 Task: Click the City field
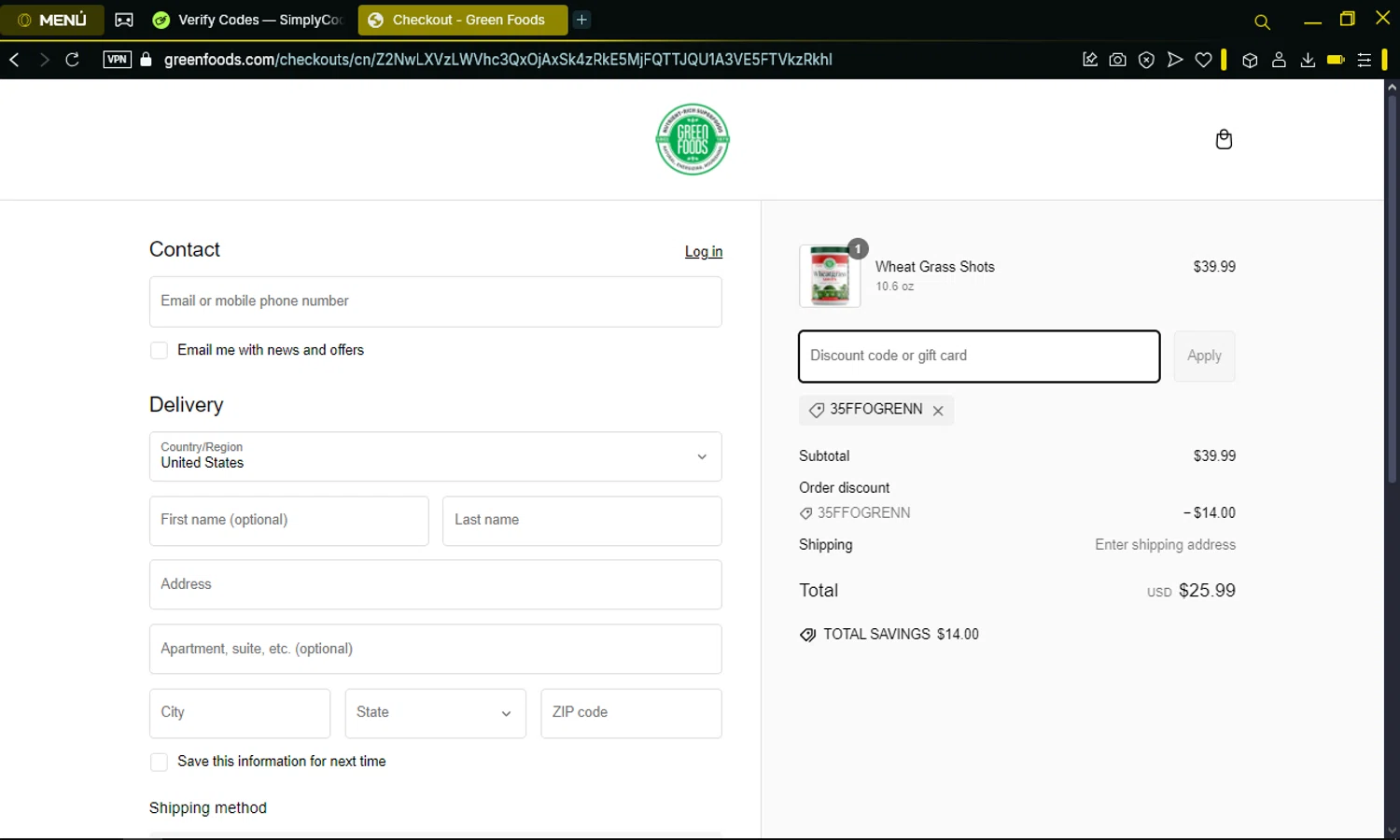(x=240, y=713)
